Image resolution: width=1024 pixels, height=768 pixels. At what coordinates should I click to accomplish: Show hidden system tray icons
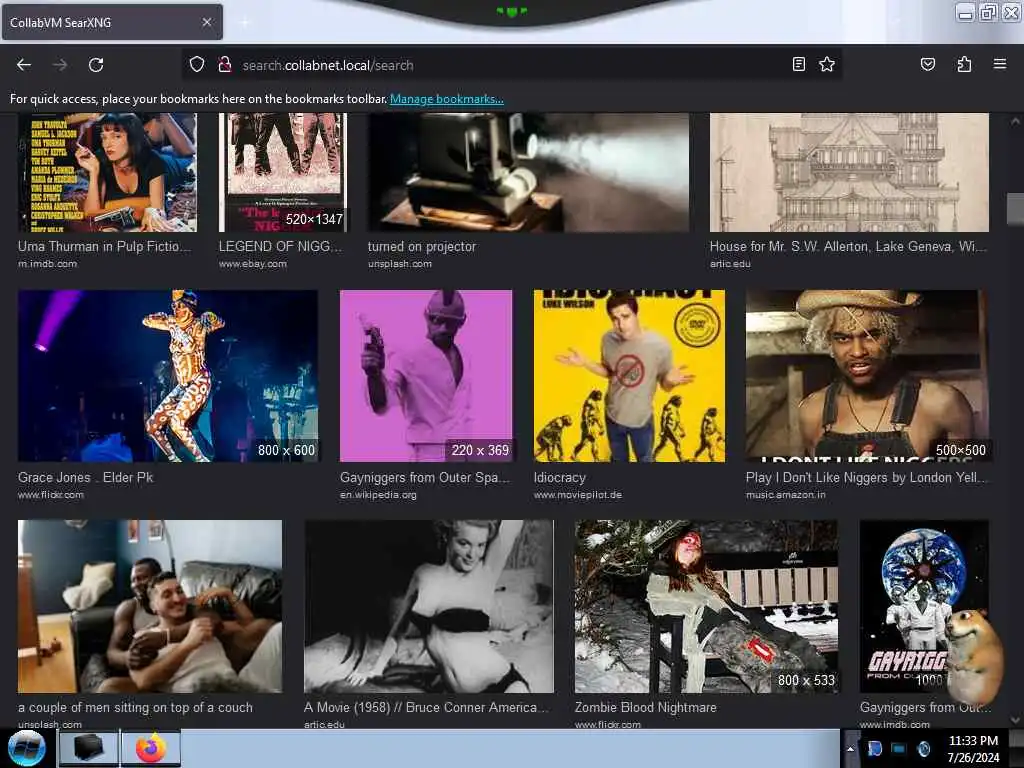tap(850, 749)
